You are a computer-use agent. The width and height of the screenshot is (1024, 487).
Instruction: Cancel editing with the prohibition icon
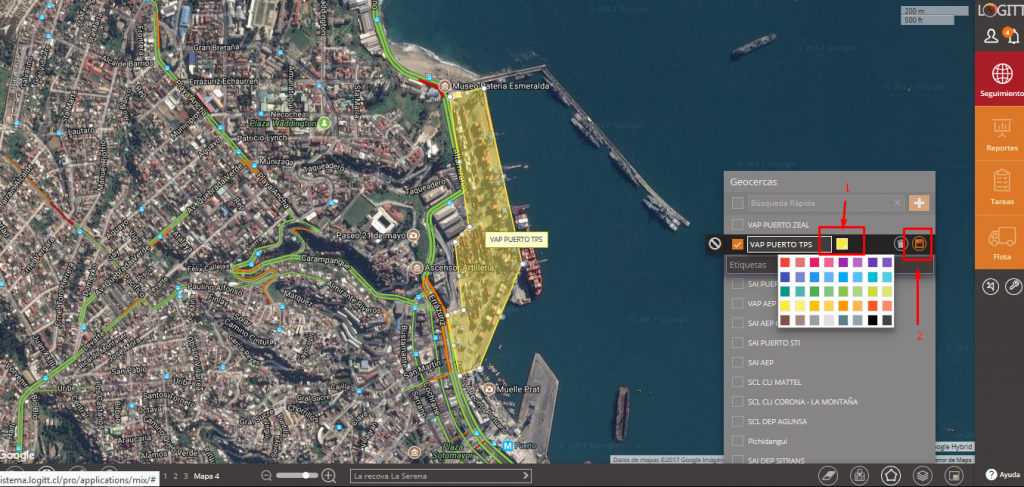coord(715,244)
